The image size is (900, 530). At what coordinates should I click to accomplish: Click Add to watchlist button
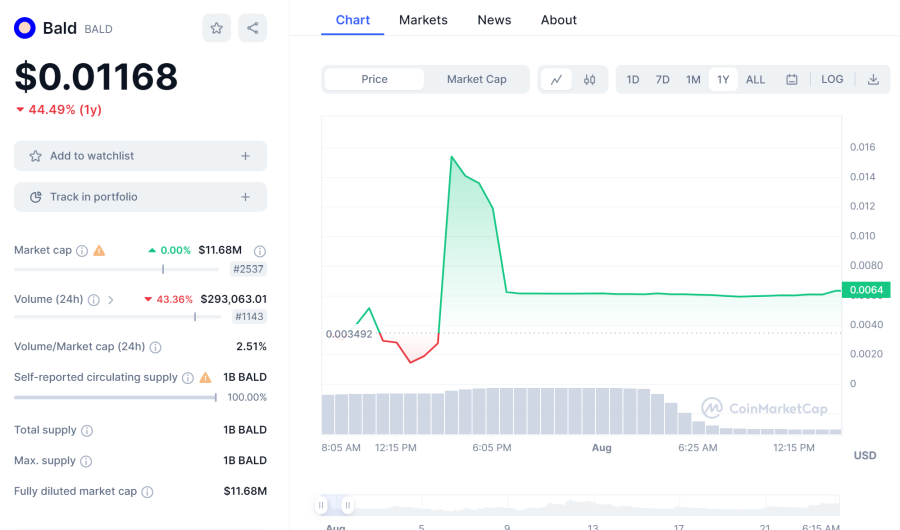(140, 156)
